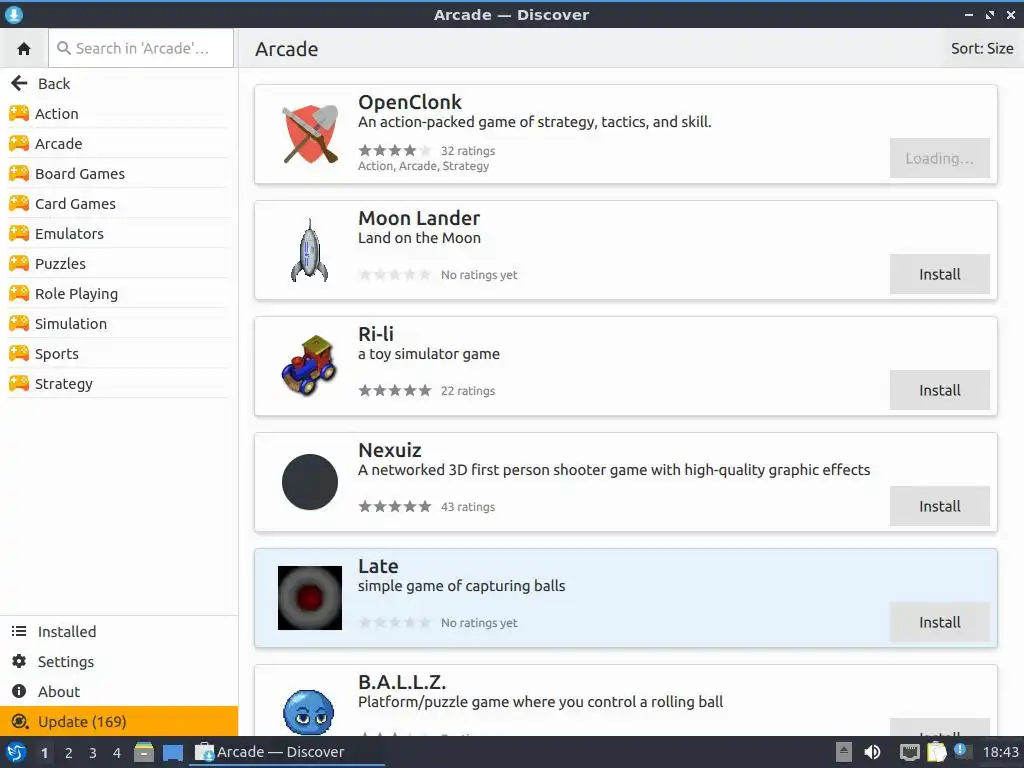Open the Ri-li title
Viewport: 1024px width, 768px height.
(x=376, y=334)
